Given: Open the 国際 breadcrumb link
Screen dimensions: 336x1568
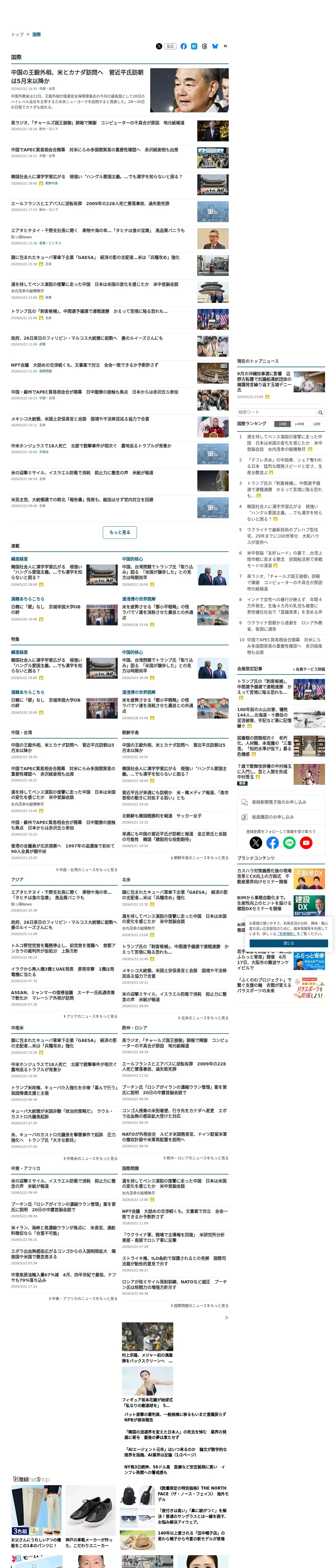Looking at the screenshot, I should pos(37,35).
